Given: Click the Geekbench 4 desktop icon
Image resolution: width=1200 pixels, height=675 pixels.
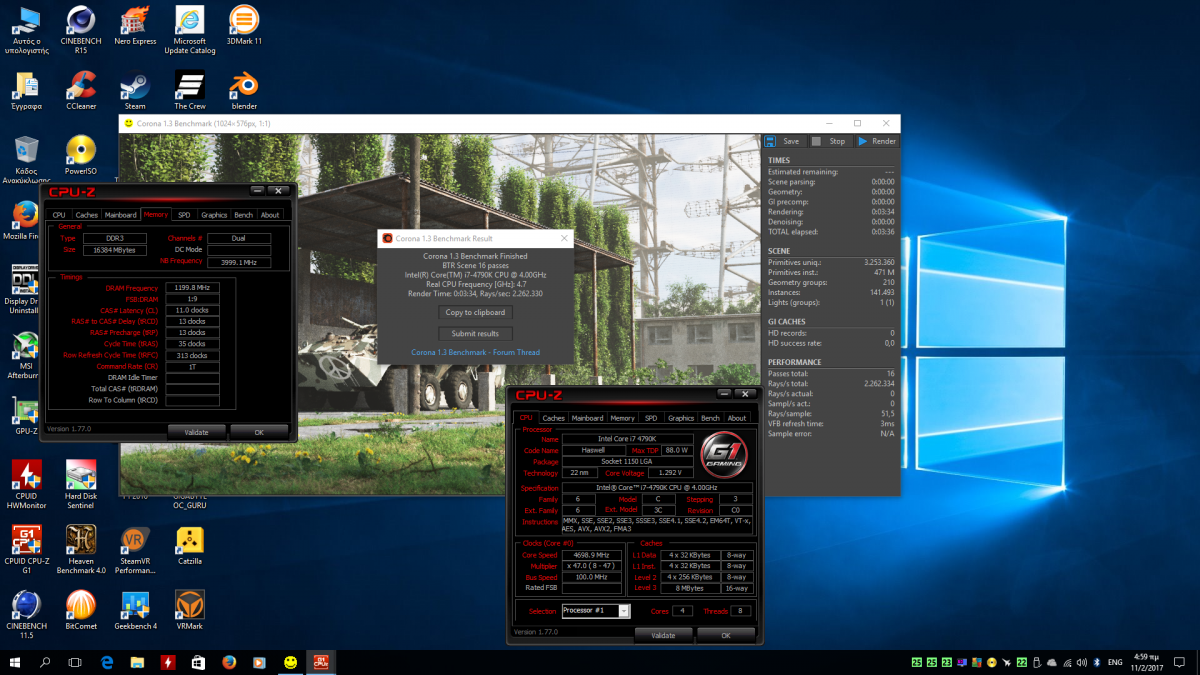Looking at the screenshot, I should point(135,610).
